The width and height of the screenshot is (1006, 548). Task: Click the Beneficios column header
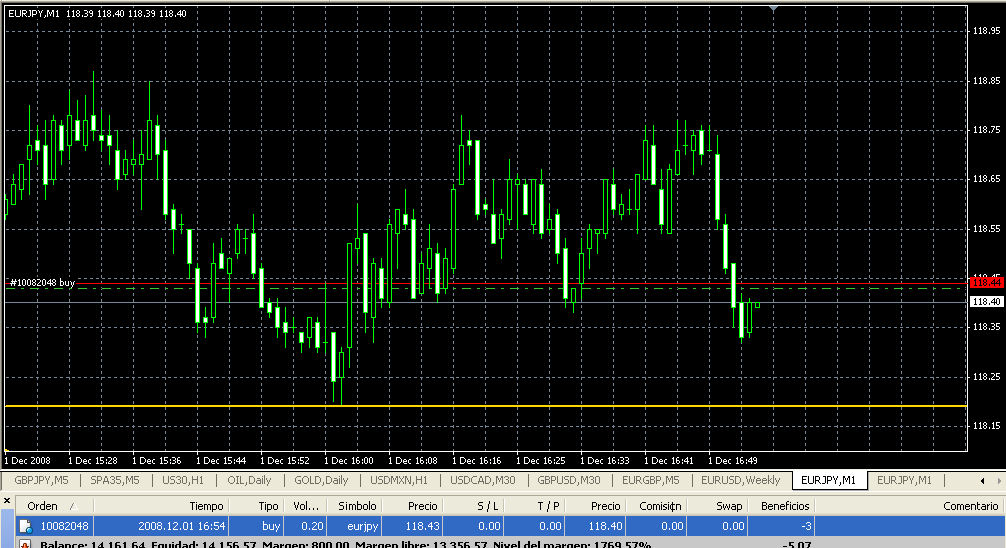[x=784, y=506]
